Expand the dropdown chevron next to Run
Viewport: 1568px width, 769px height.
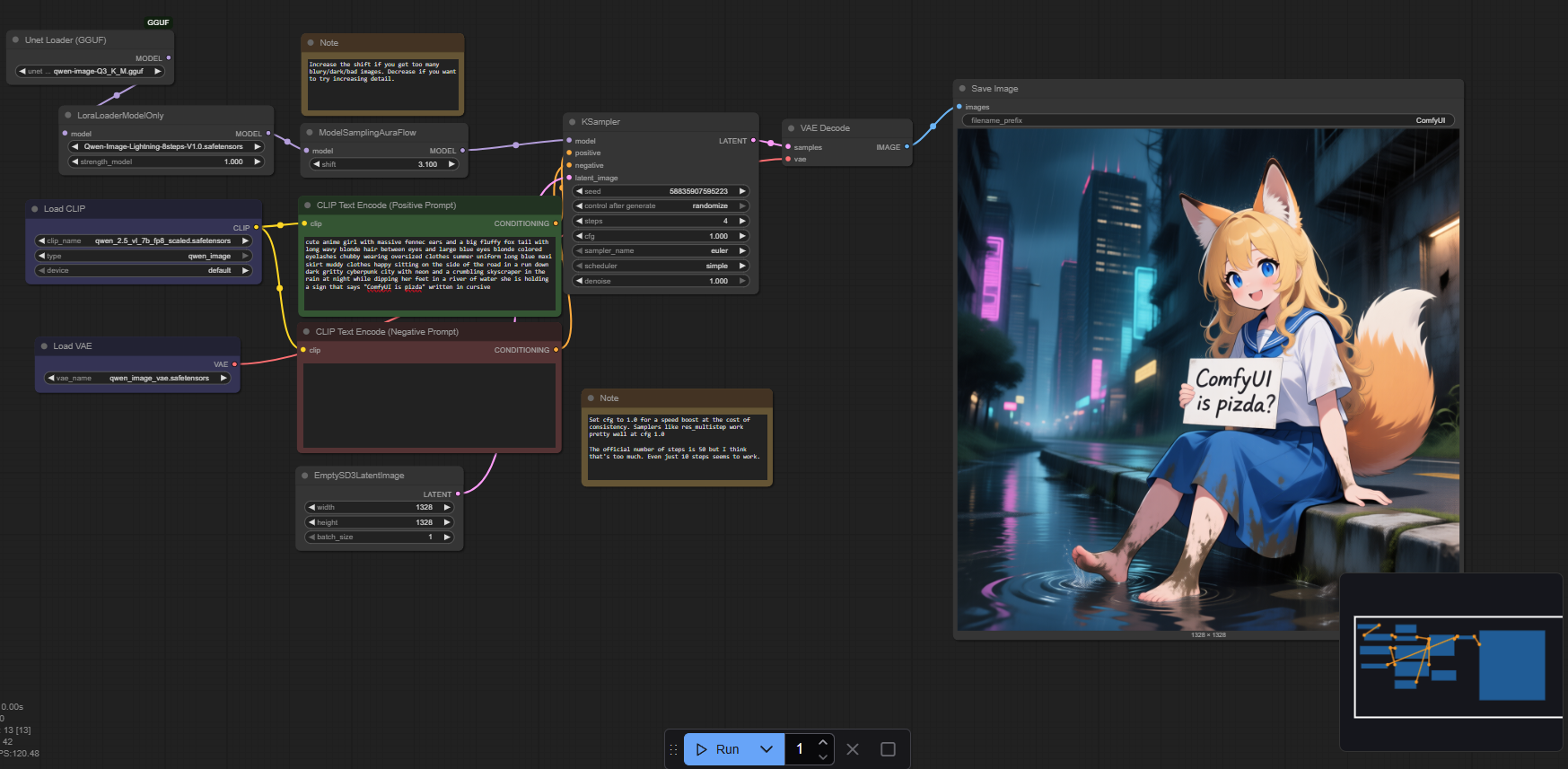pyautogui.click(x=766, y=749)
